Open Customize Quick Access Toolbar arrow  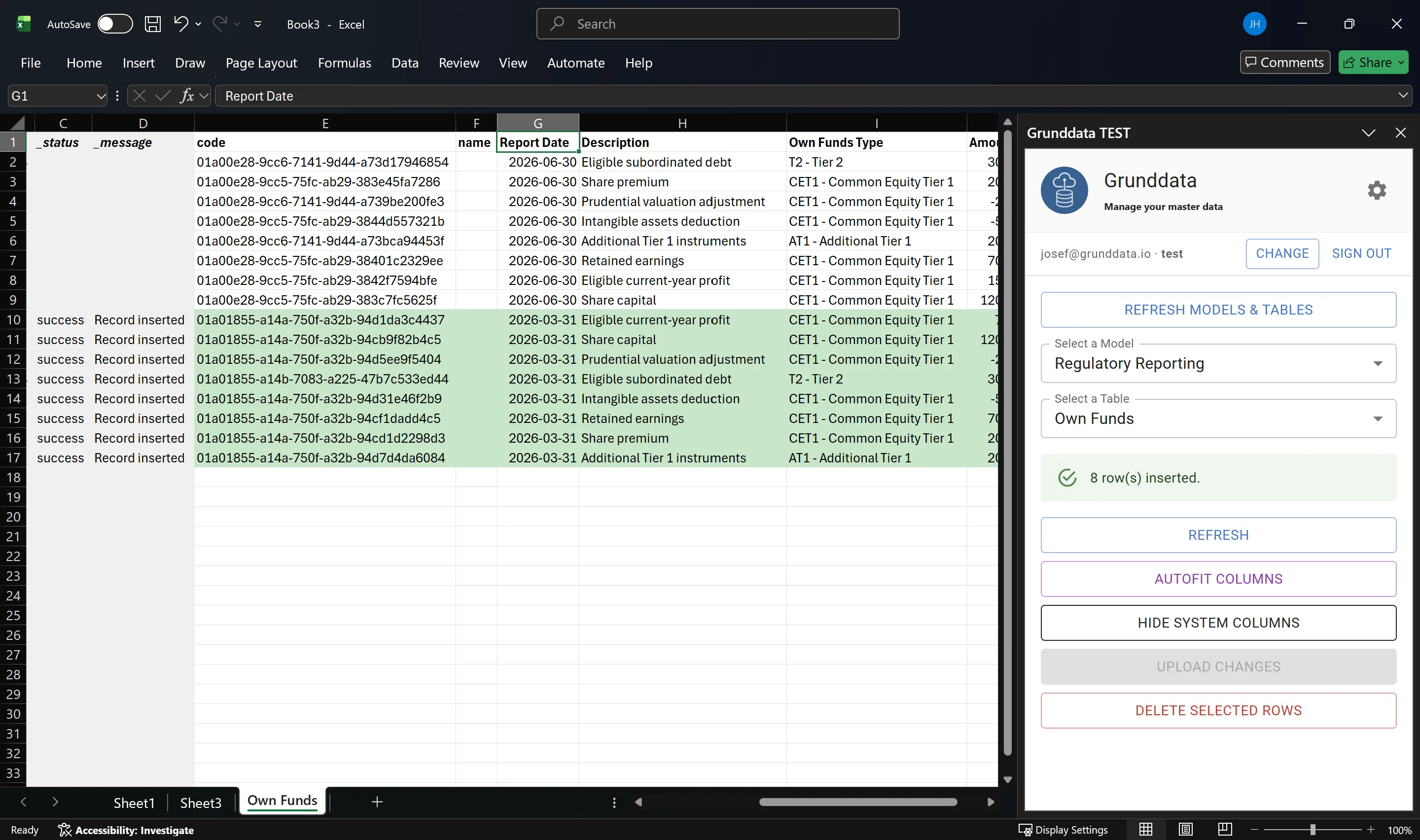[257, 24]
